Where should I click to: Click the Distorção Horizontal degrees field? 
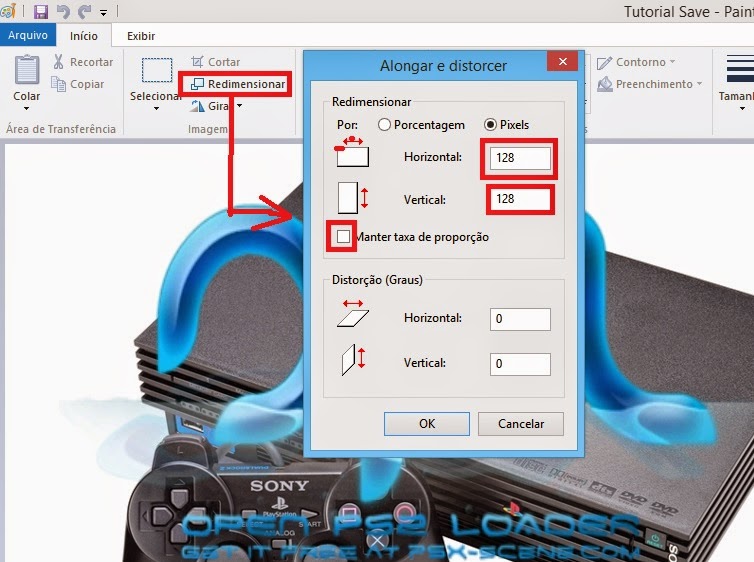click(520, 319)
